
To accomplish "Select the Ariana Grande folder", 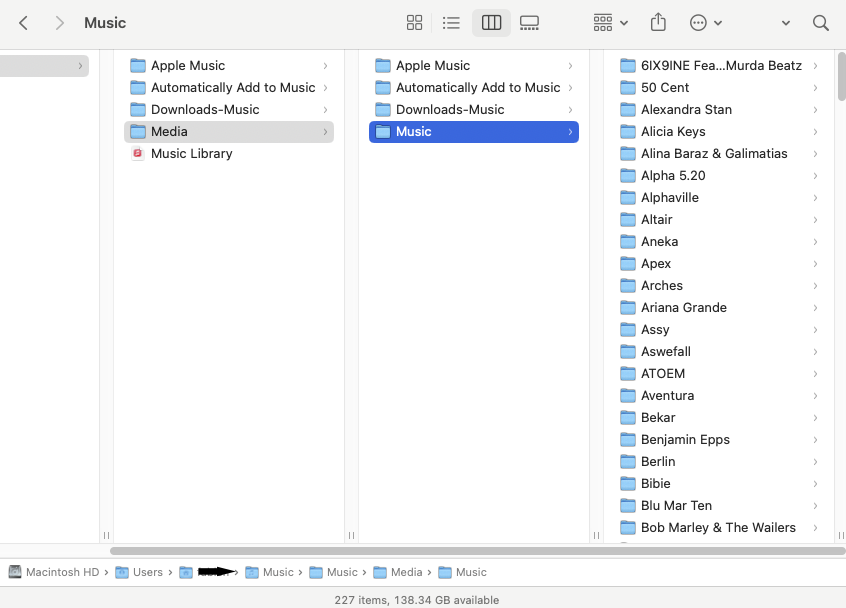I will 719,308.
